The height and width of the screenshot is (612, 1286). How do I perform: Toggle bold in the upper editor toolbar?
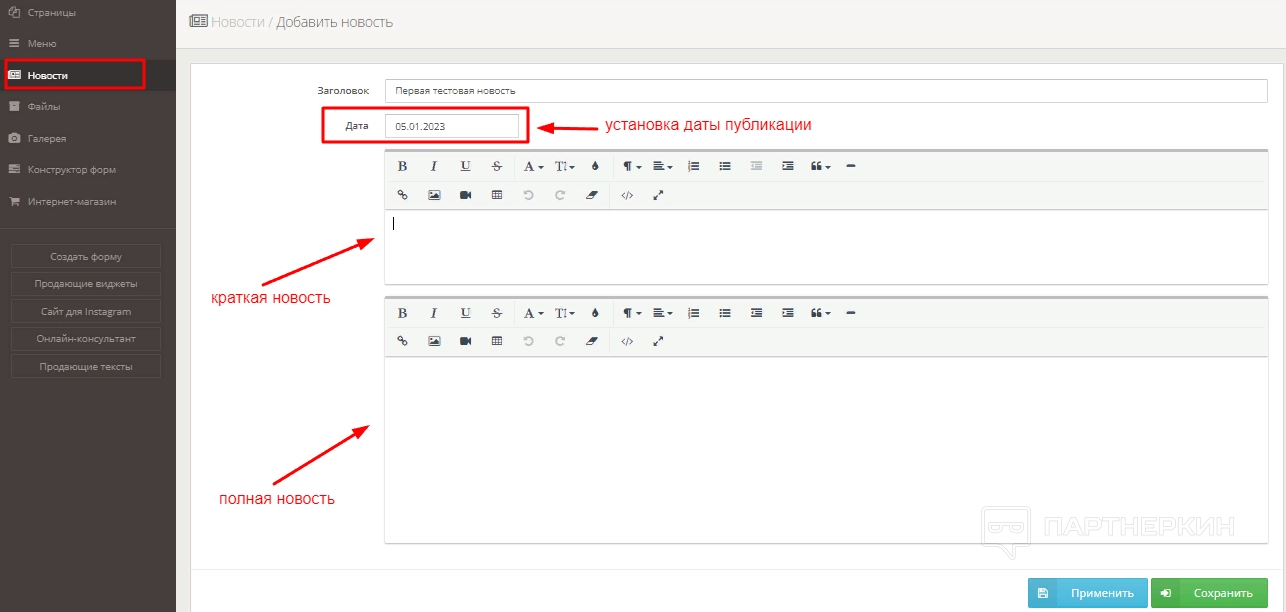pyautogui.click(x=402, y=166)
